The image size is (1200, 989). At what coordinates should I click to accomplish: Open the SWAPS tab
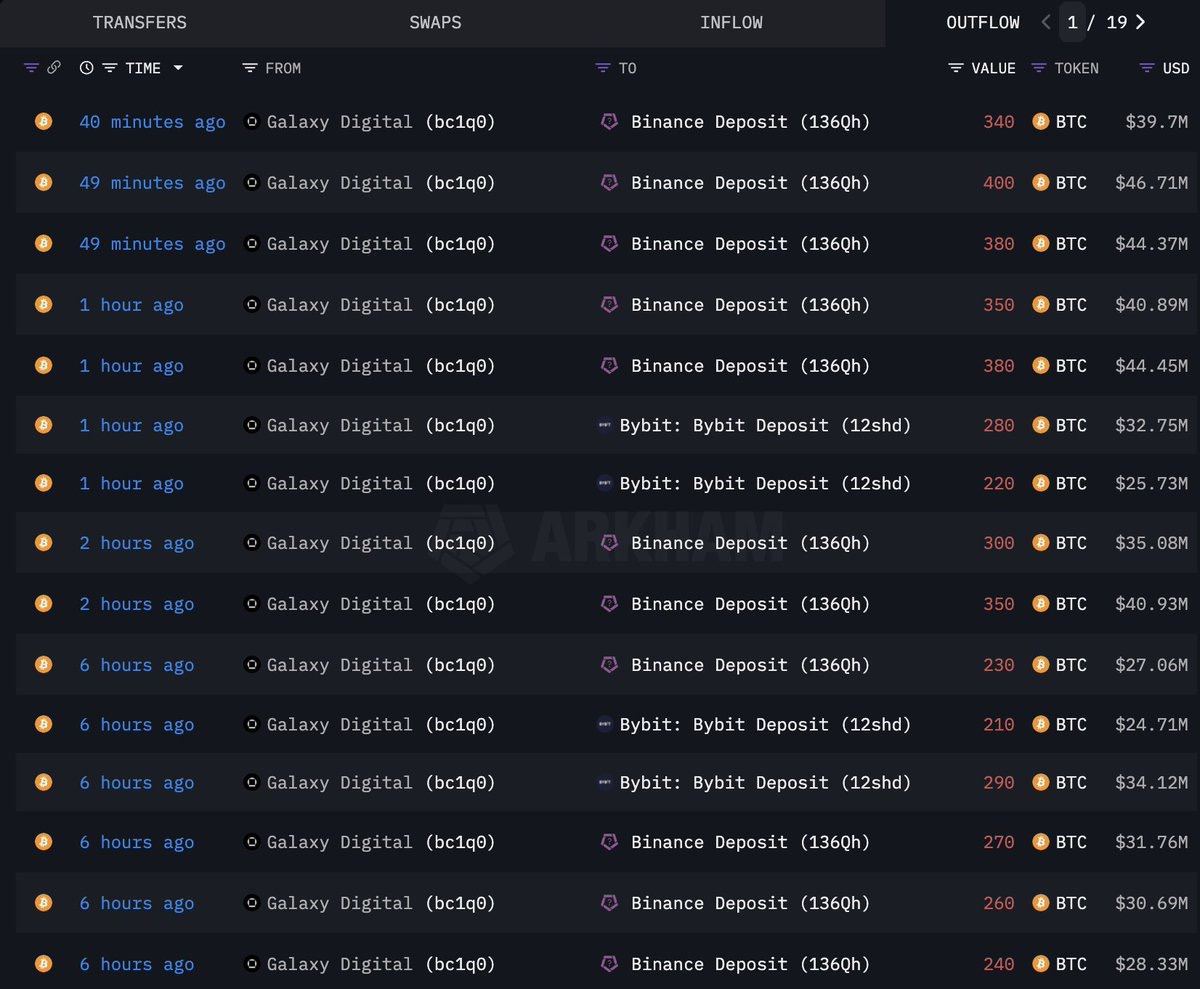pos(435,22)
